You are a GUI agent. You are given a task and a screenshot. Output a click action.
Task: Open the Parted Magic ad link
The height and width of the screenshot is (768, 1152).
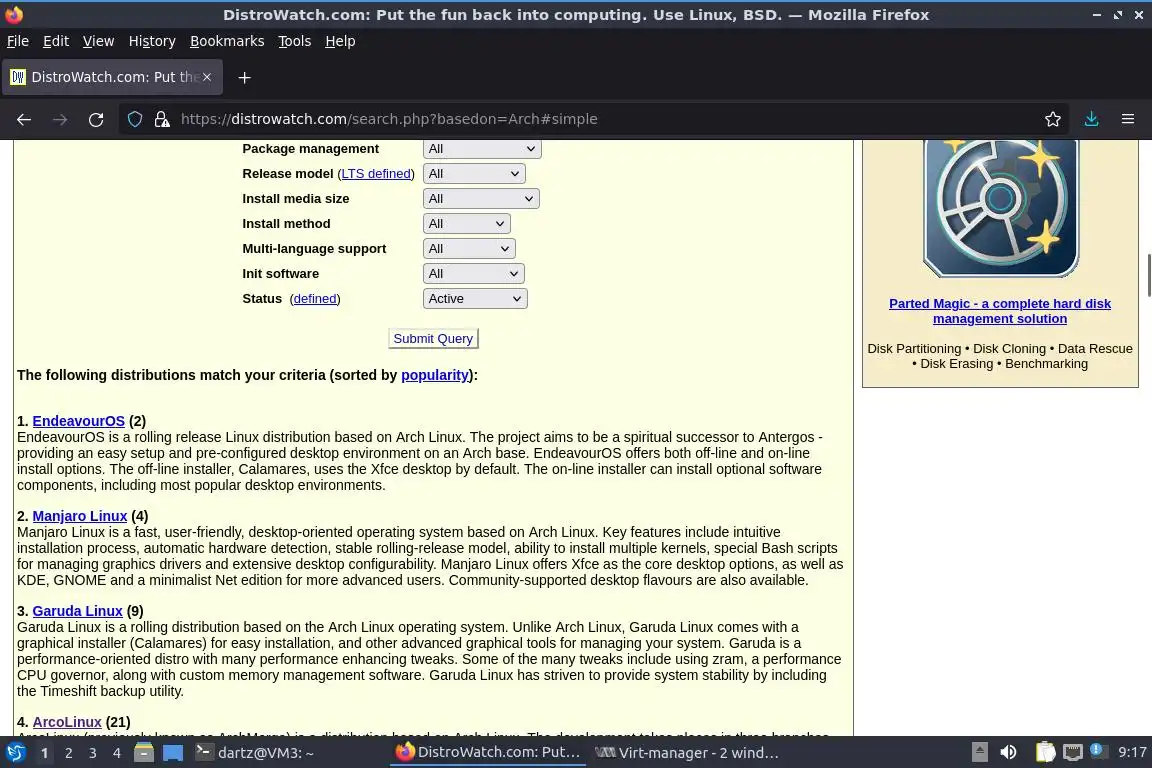tap(1000, 311)
